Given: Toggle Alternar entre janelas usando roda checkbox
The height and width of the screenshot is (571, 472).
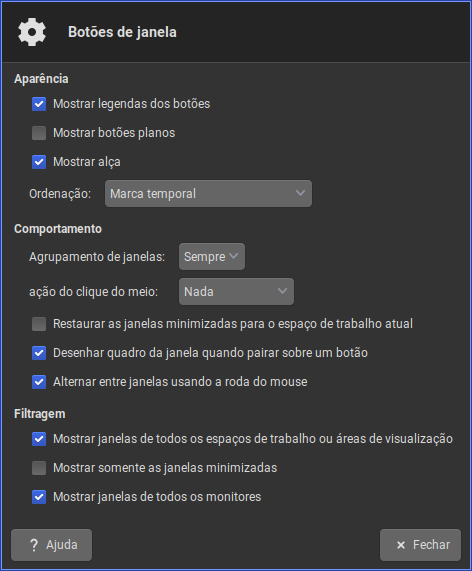Looking at the screenshot, I should click(39, 382).
